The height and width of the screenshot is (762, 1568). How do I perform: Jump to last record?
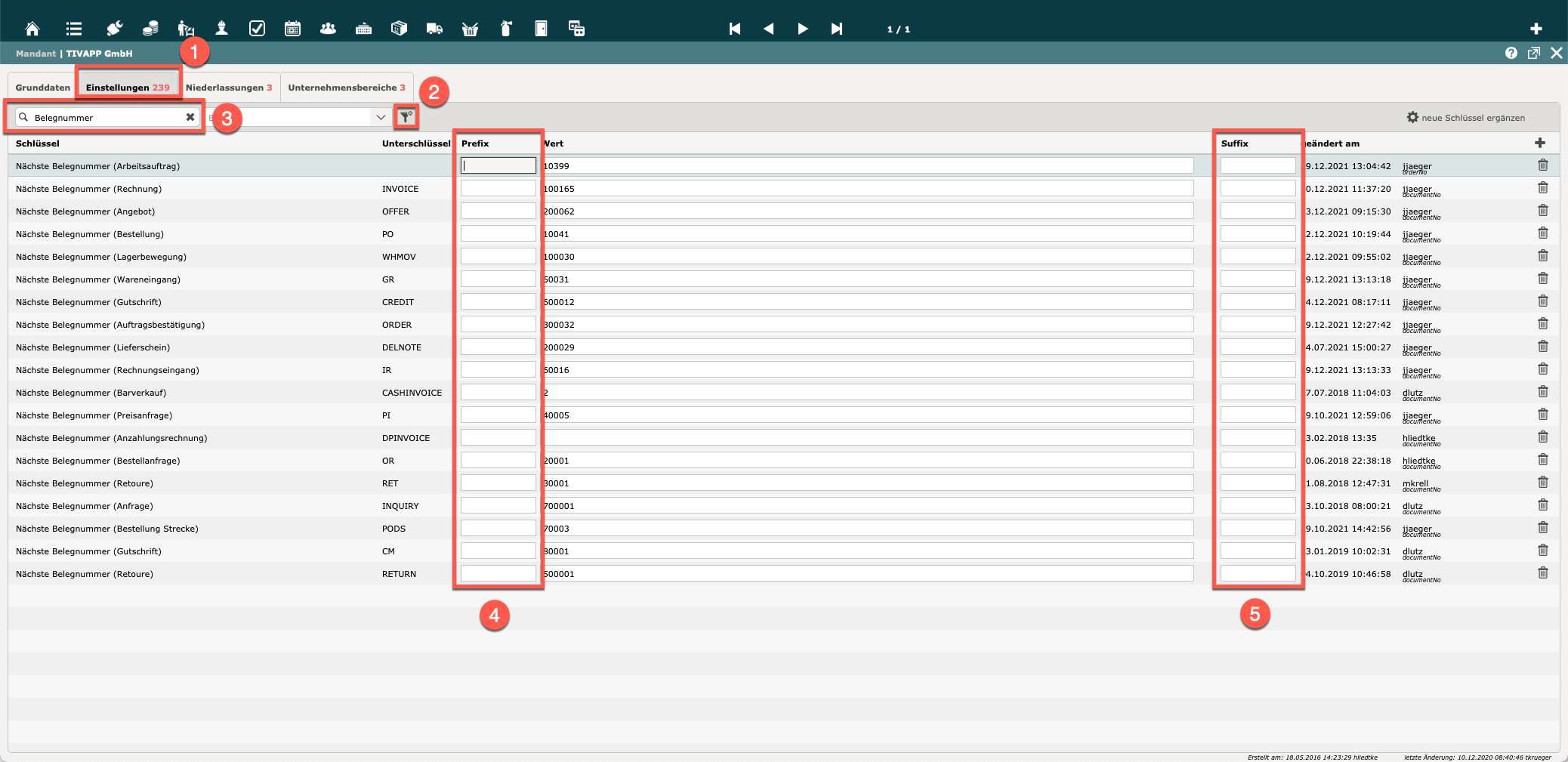(x=836, y=29)
